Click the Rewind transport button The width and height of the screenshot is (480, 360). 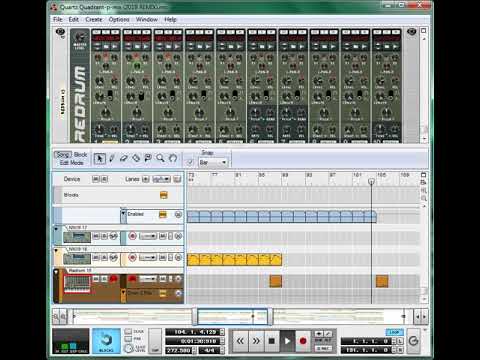240,341
